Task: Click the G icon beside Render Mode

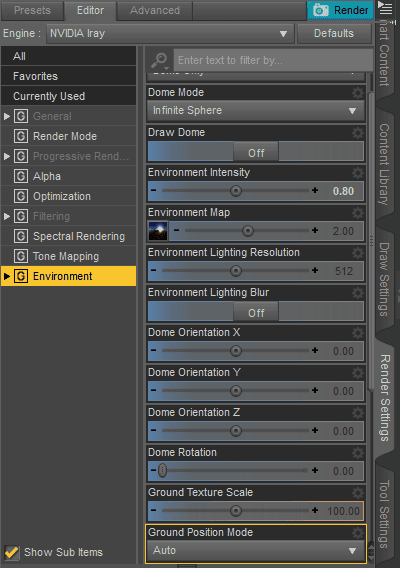Action: [21, 136]
